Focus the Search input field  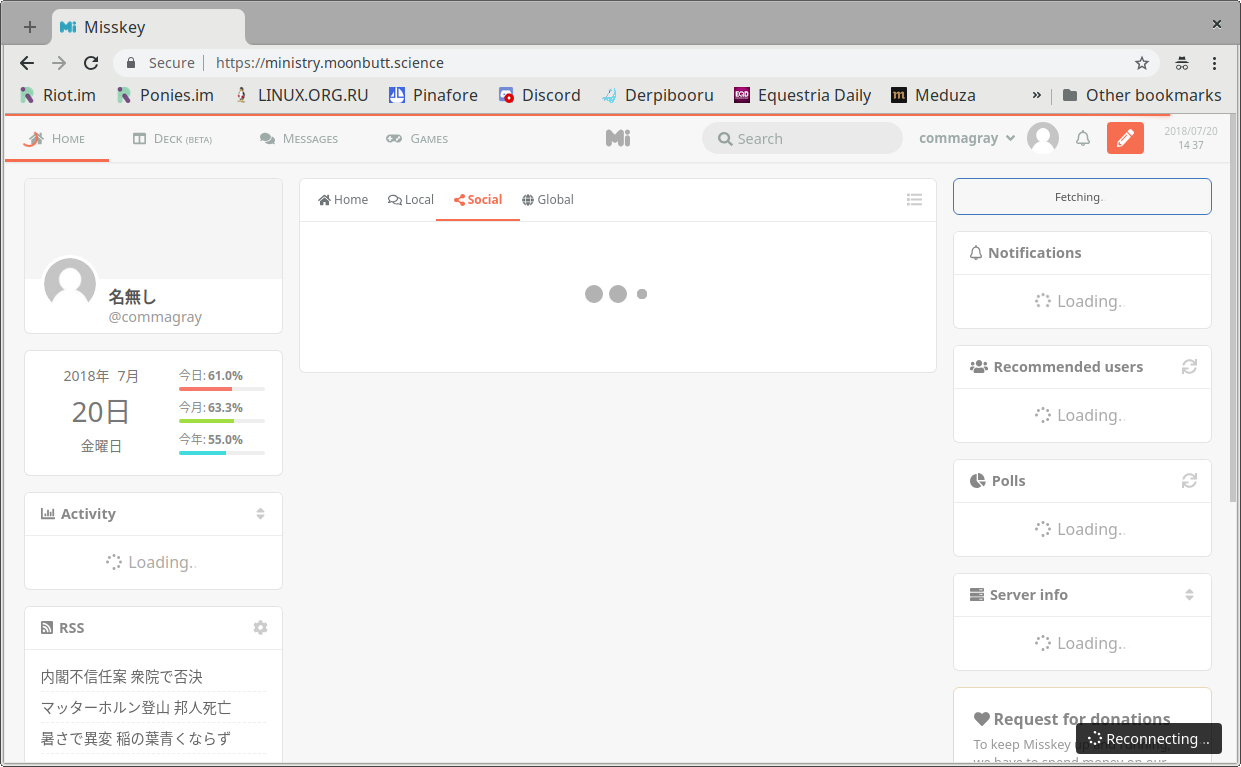(802, 139)
